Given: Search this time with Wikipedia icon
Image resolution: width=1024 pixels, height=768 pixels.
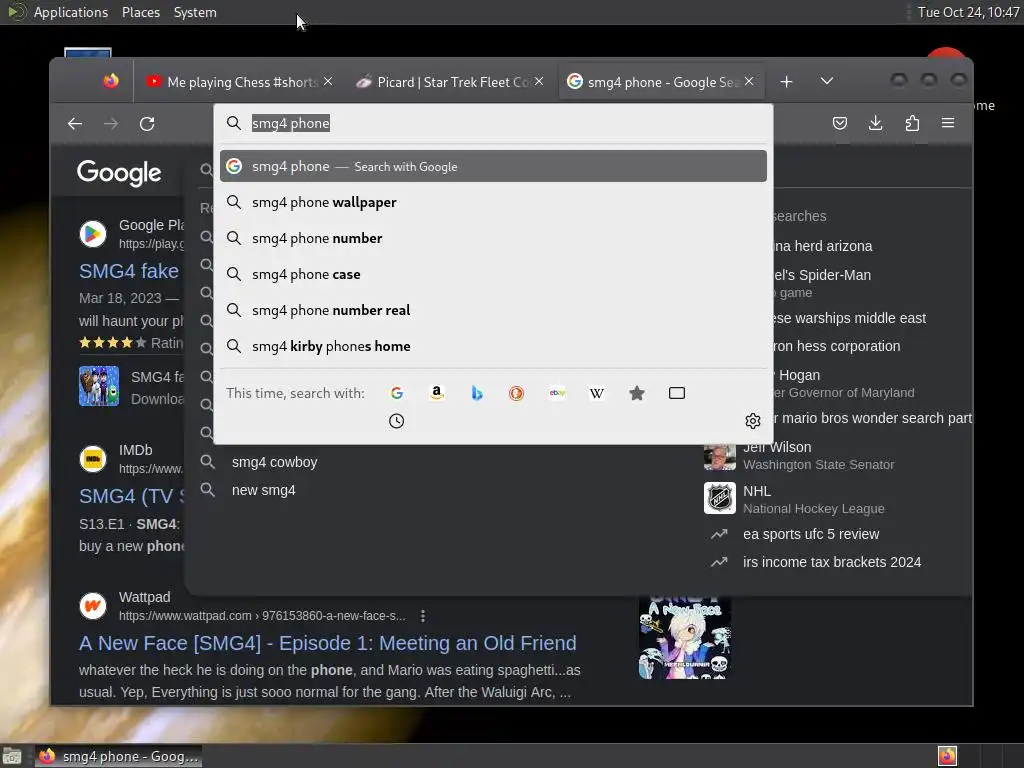Looking at the screenshot, I should tap(597, 393).
